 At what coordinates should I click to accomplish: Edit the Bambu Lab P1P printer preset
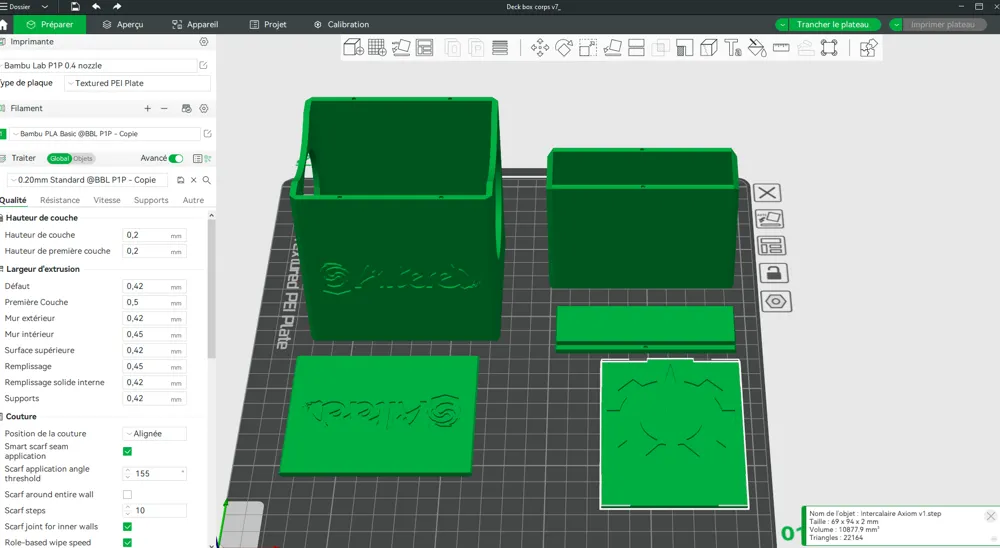(x=203, y=65)
